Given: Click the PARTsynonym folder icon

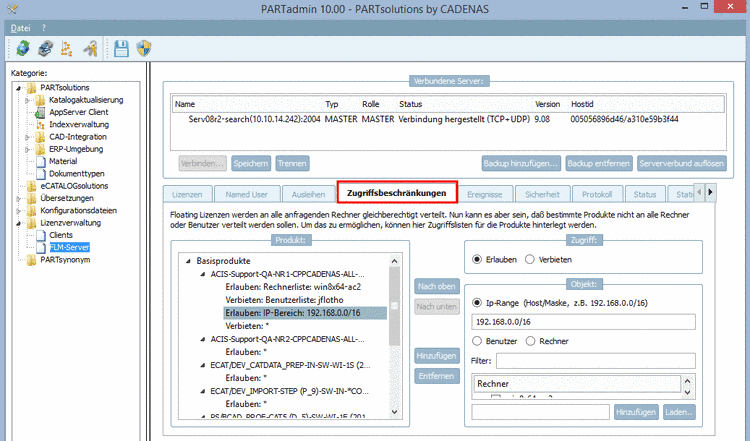Looking at the screenshot, I should tap(32, 260).
